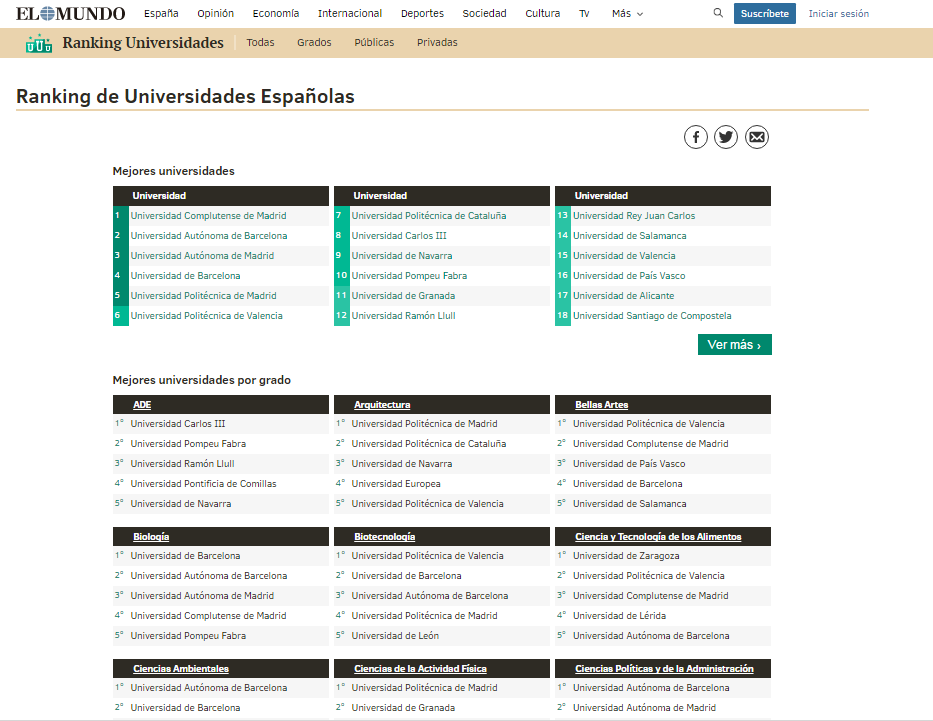
Task: Expand the Más dropdown menu
Action: [x=627, y=13]
